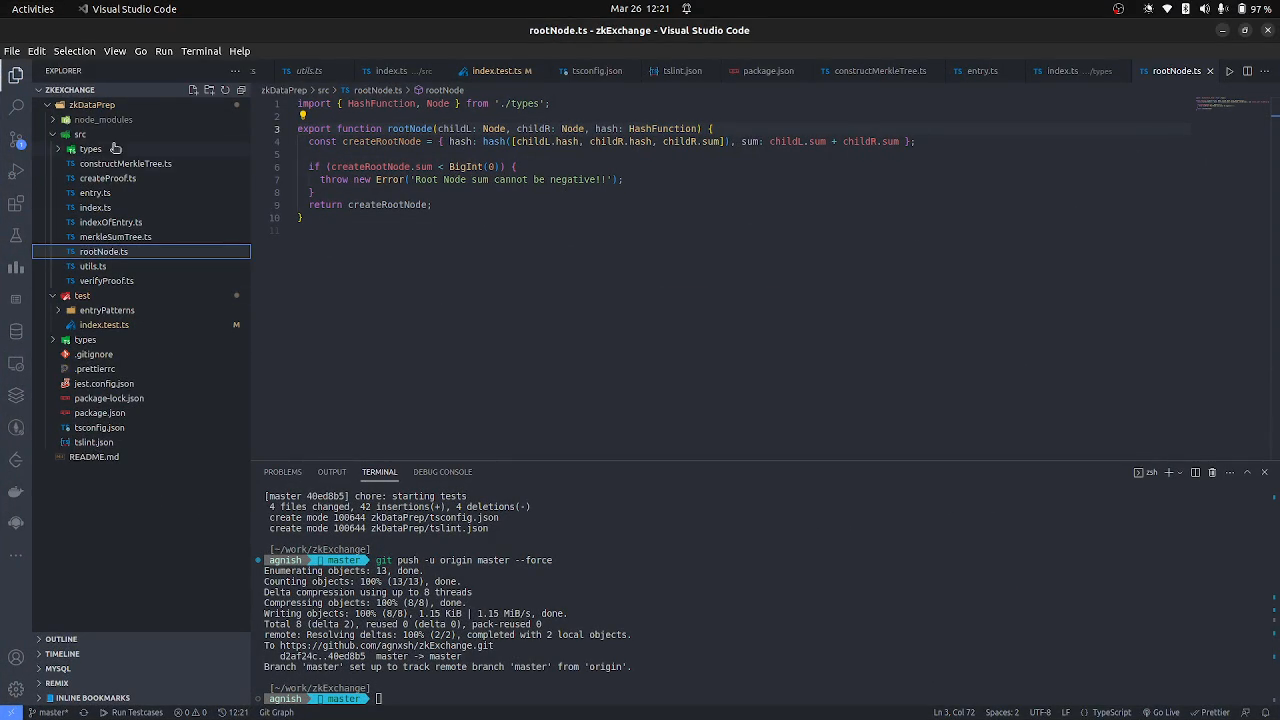Open Git Graph from status bar
Viewport: 1280px width, 720px height.
(x=277, y=712)
